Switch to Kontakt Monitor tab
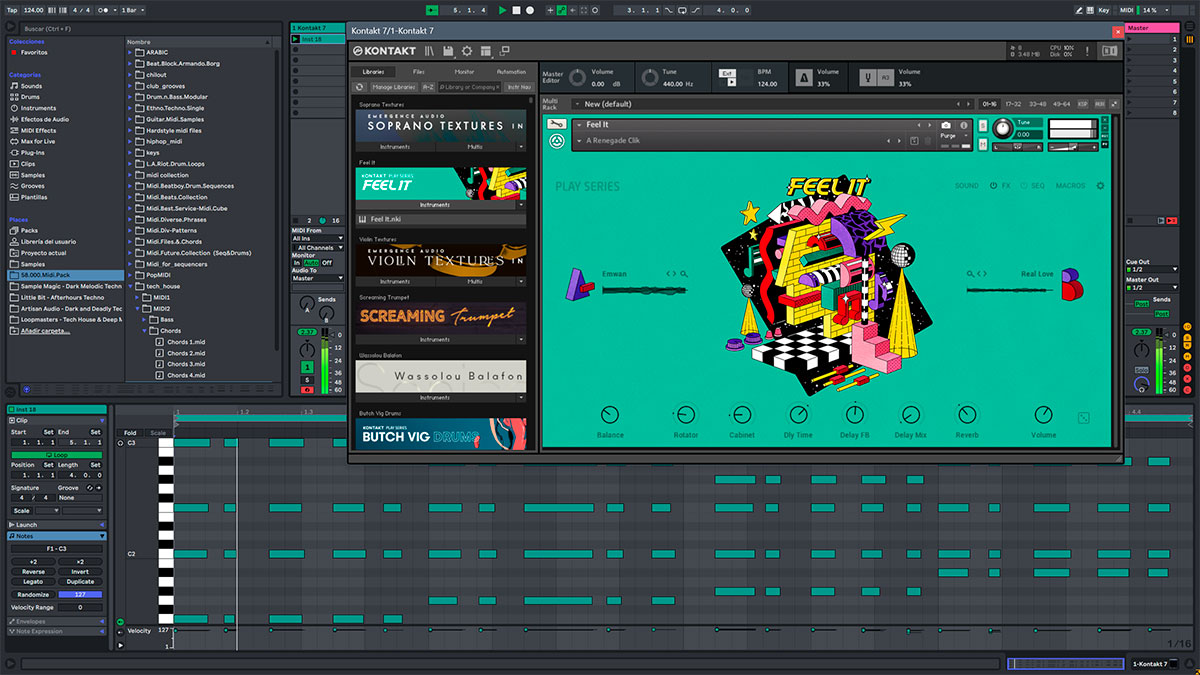This screenshot has width=1200, height=675. [x=465, y=72]
